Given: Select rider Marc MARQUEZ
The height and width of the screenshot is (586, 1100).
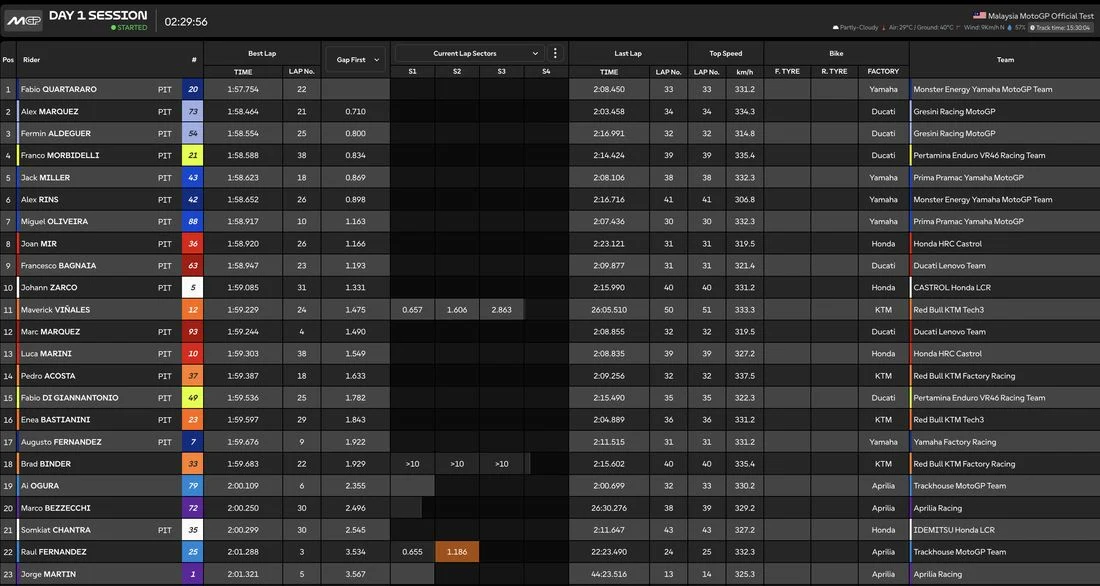Looking at the screenshot, I should coord(50,331).
